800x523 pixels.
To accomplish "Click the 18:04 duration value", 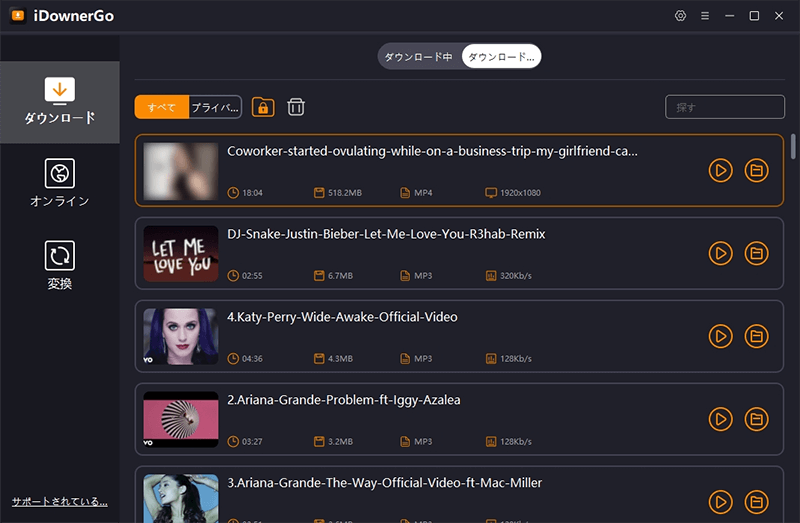I will pyautogui.click(x=252, y=193).
